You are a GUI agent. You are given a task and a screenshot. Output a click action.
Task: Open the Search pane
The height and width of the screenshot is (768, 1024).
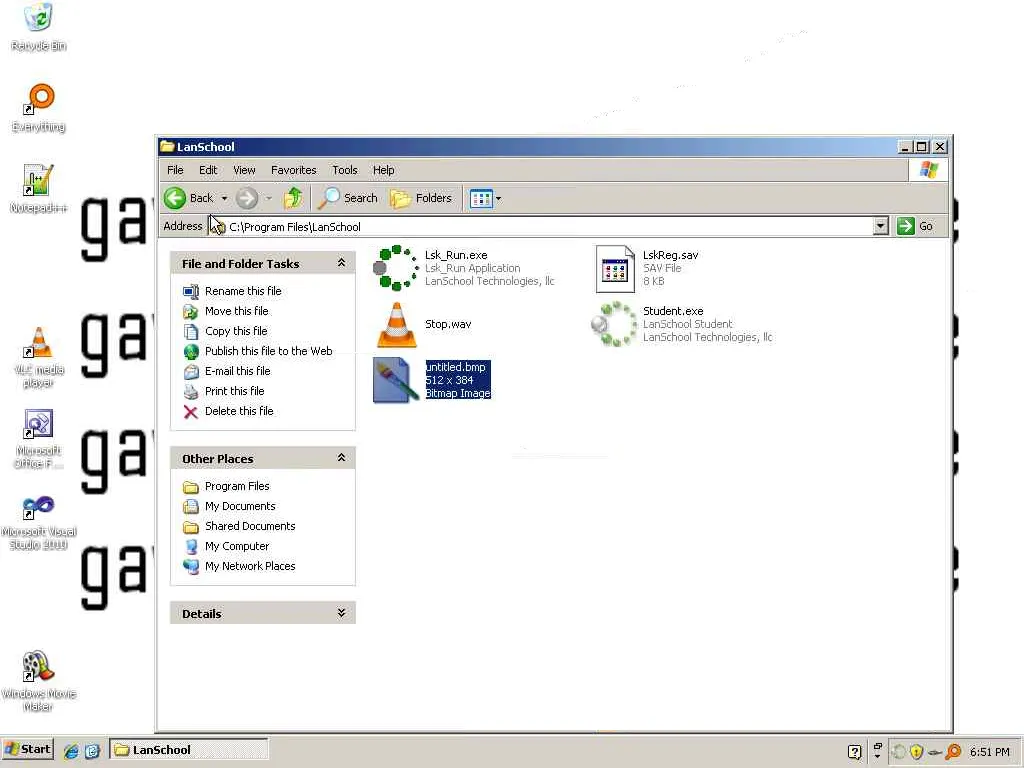click(347, 198)
